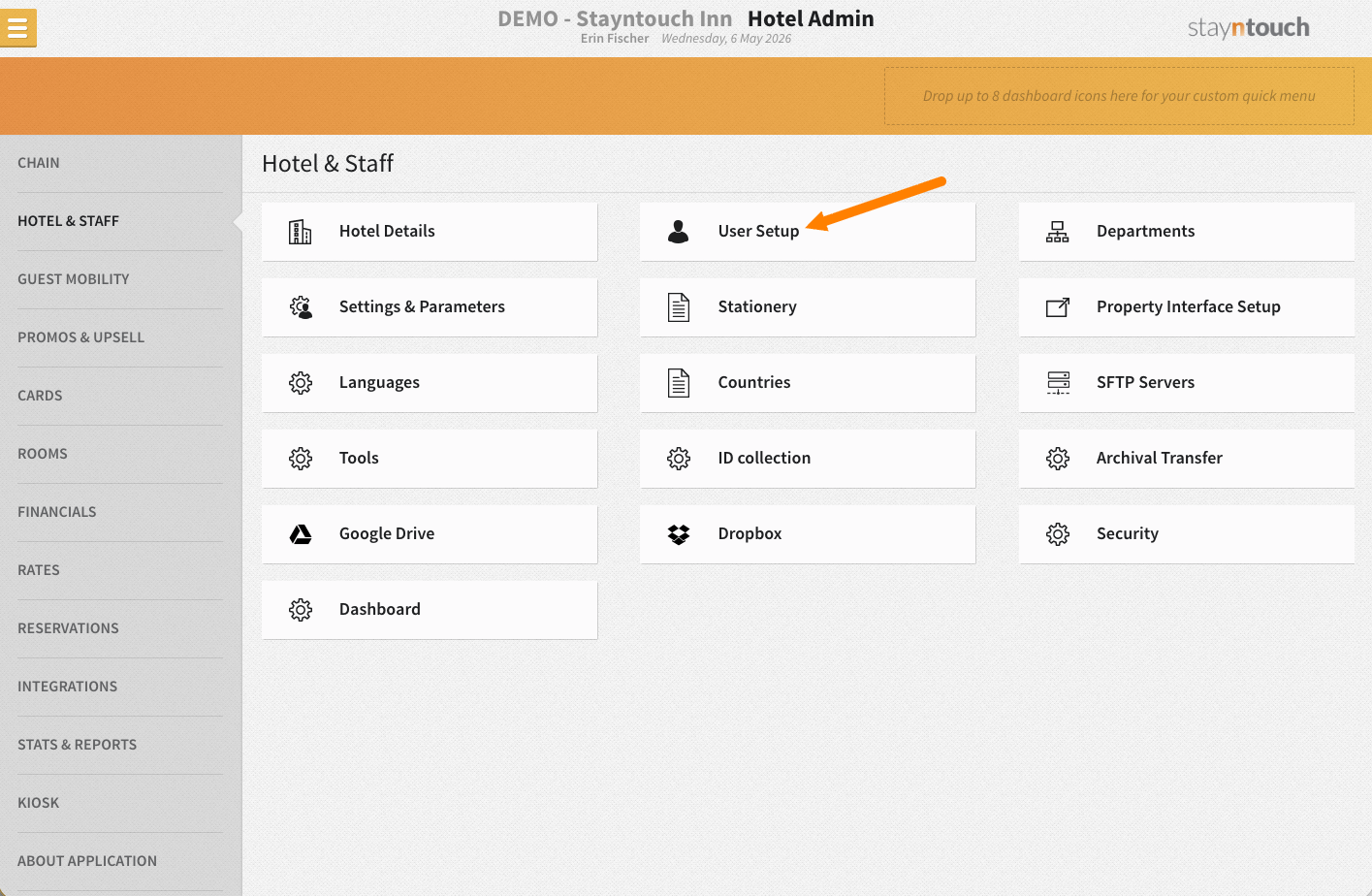Click the stayntouch logo
Screen dimensions: 1372x896
1248,28
